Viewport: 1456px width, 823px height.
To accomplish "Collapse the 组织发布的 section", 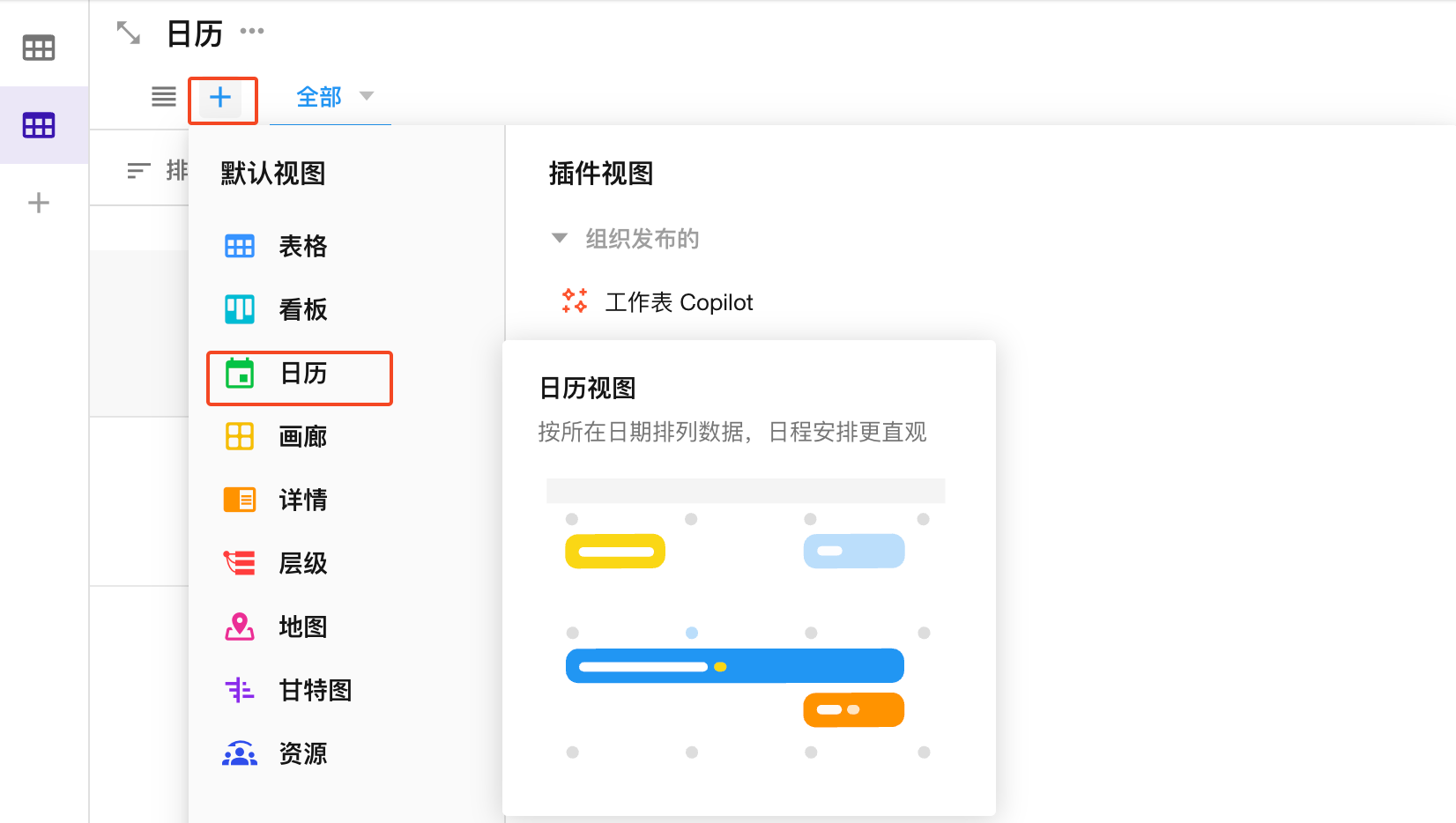I will 559,238.
